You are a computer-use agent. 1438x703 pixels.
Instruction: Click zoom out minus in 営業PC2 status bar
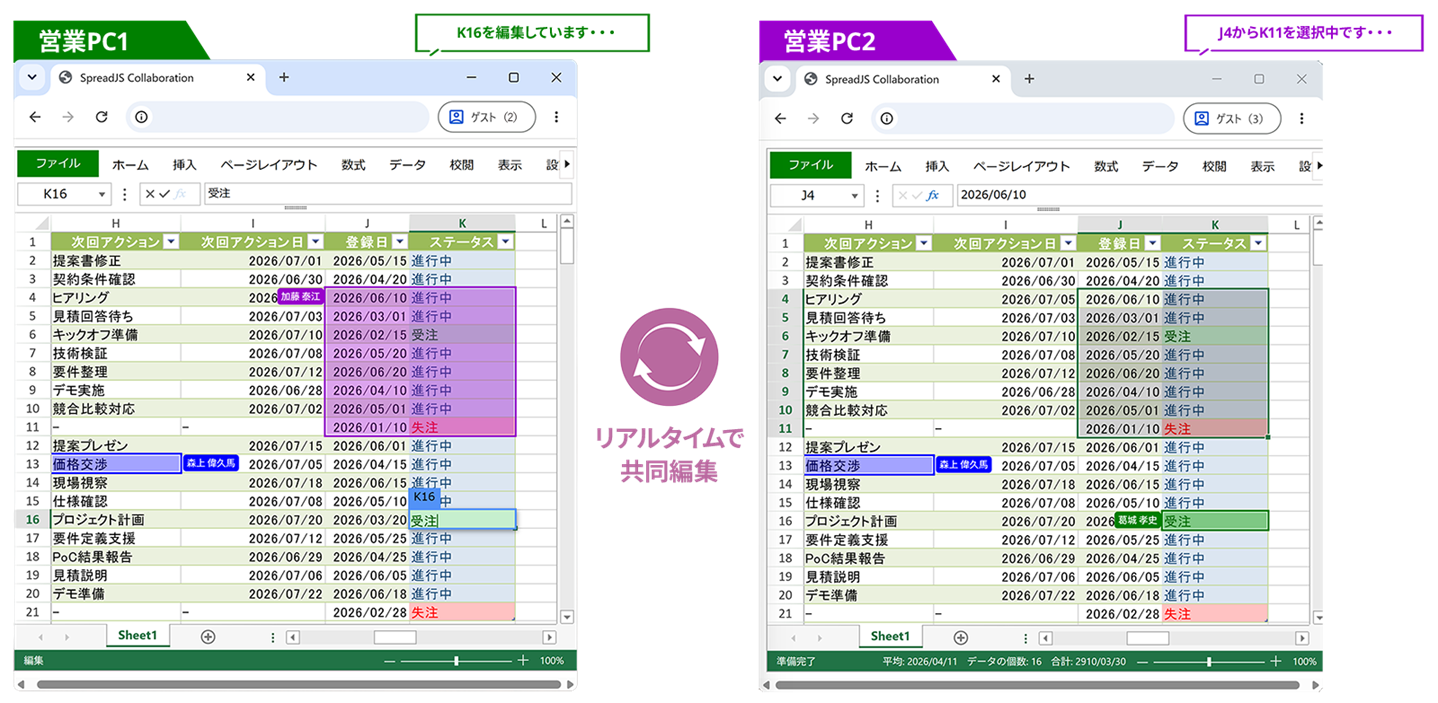(x=1142, y=661)
